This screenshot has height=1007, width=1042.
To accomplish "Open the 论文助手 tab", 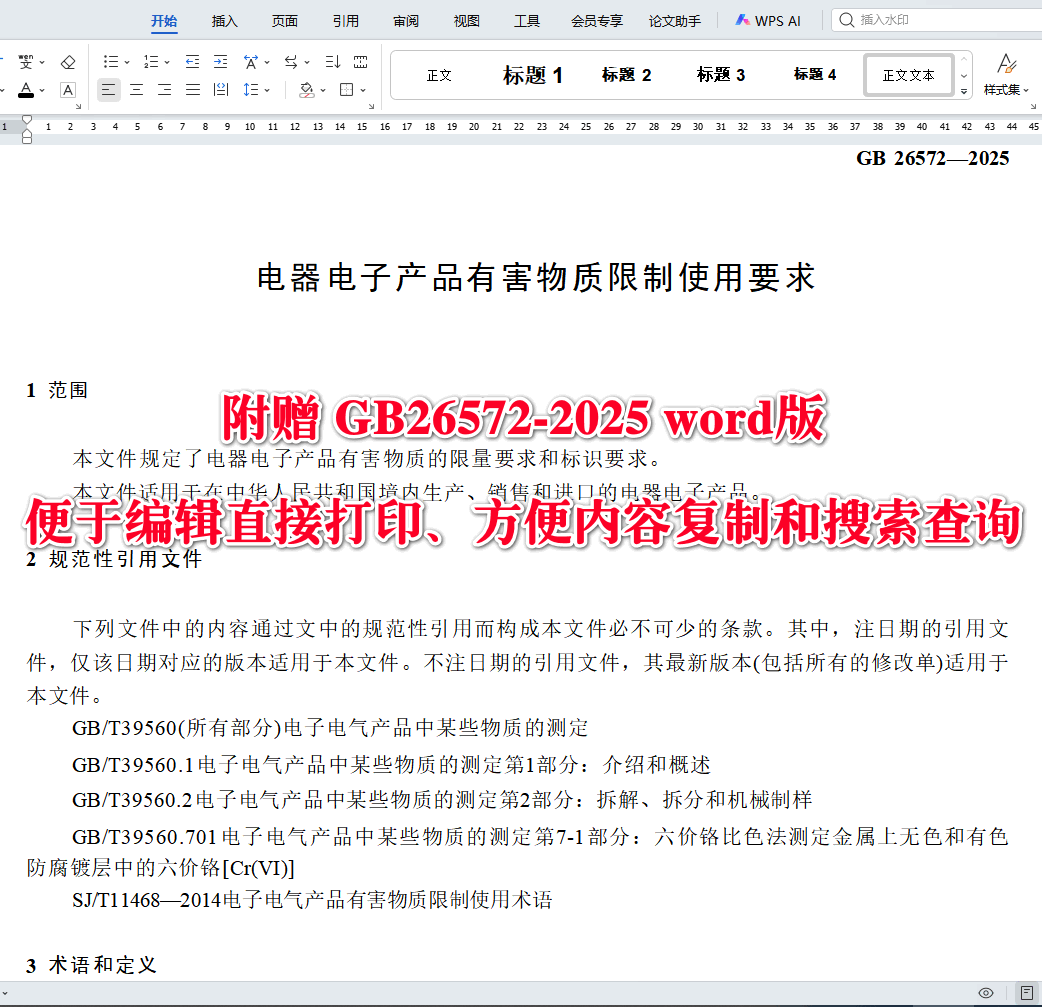I will [675, 21].
